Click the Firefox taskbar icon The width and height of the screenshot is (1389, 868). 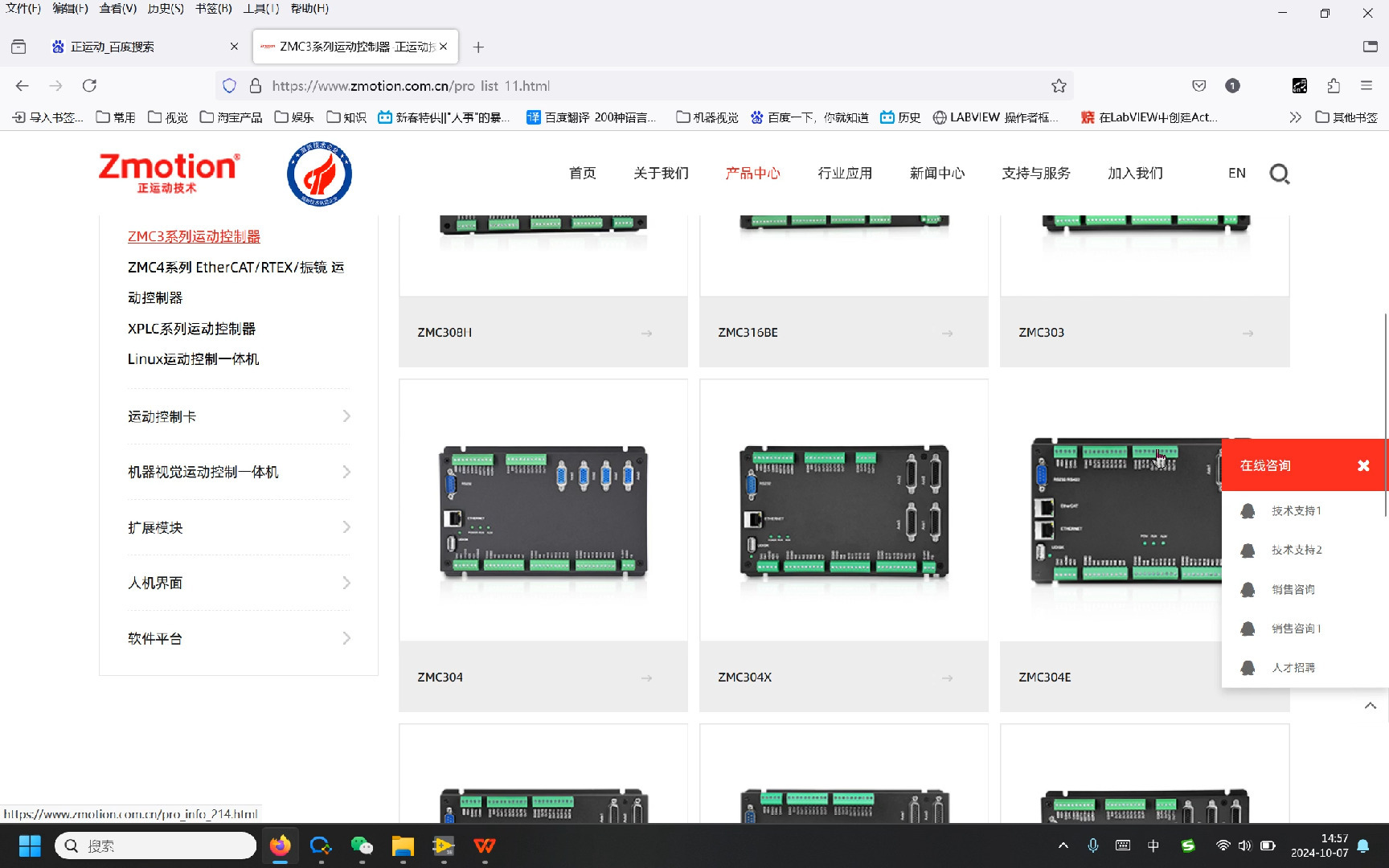pos(280,845)
